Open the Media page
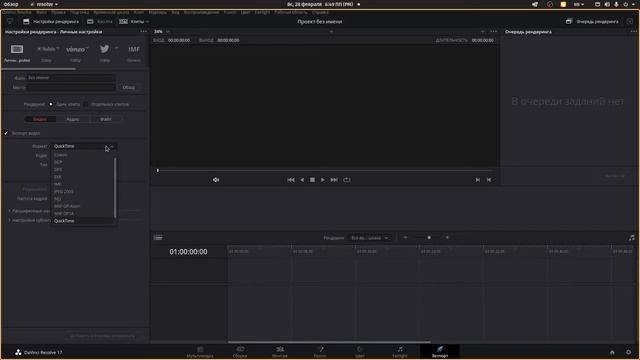 click(x=200, y=352)
